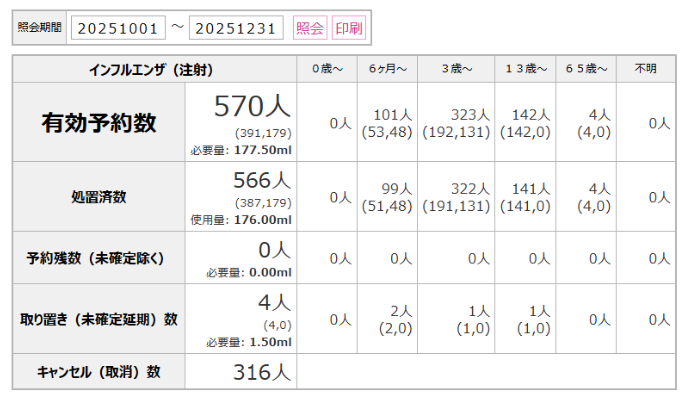Focus the start date field 20251001
This screenshot has height=397, width=688.
(x=118, y=28)
